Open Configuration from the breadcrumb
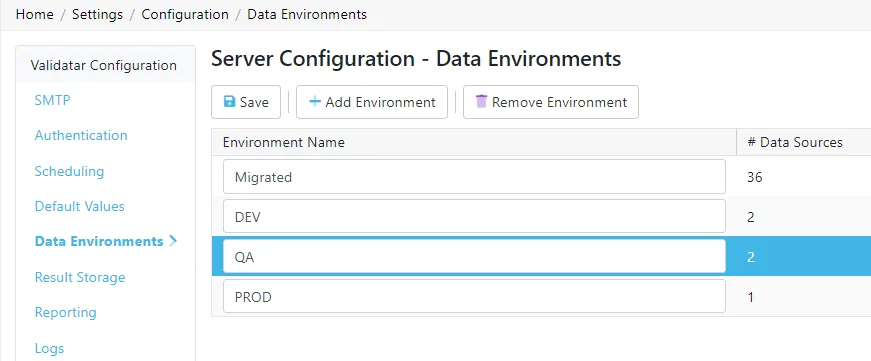The image size is (871, 361). pos(185,14)
